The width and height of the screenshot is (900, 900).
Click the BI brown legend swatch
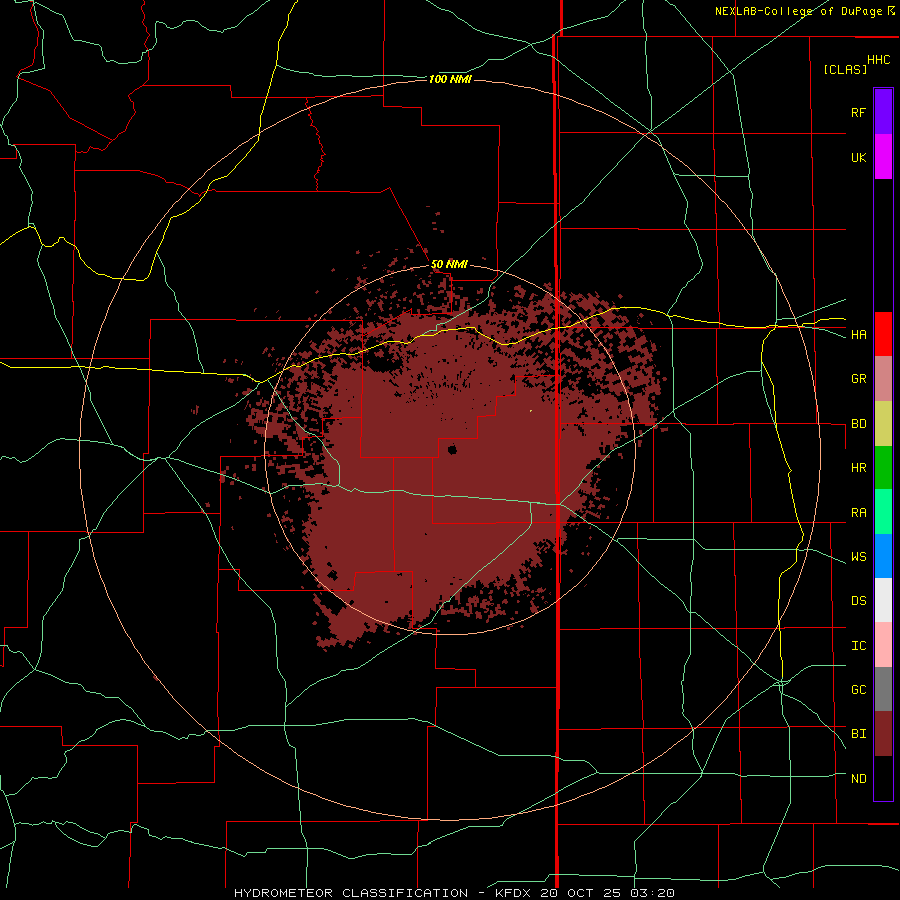(883, 734)
